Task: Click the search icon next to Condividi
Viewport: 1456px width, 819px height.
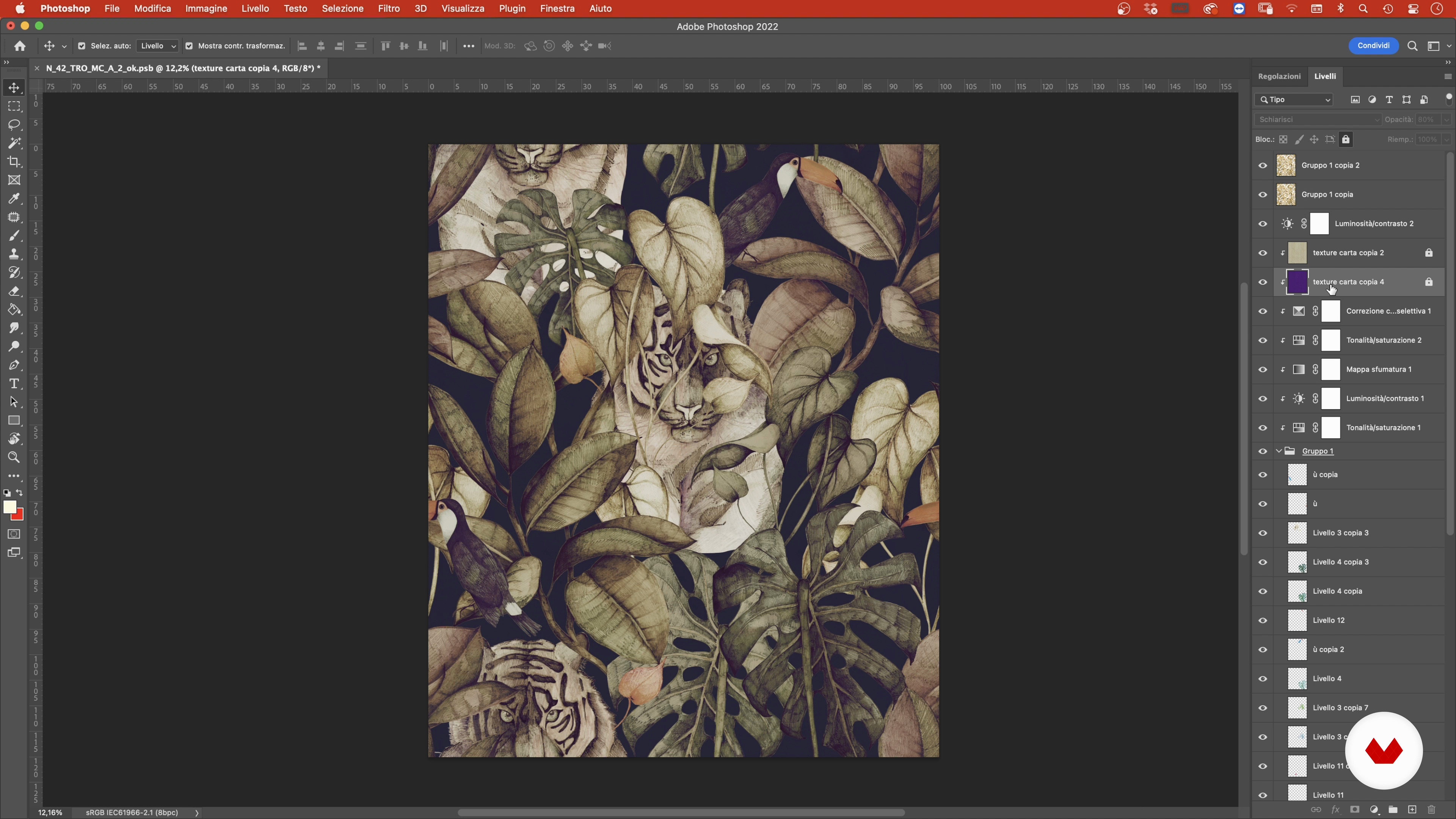Action: 1412,46
